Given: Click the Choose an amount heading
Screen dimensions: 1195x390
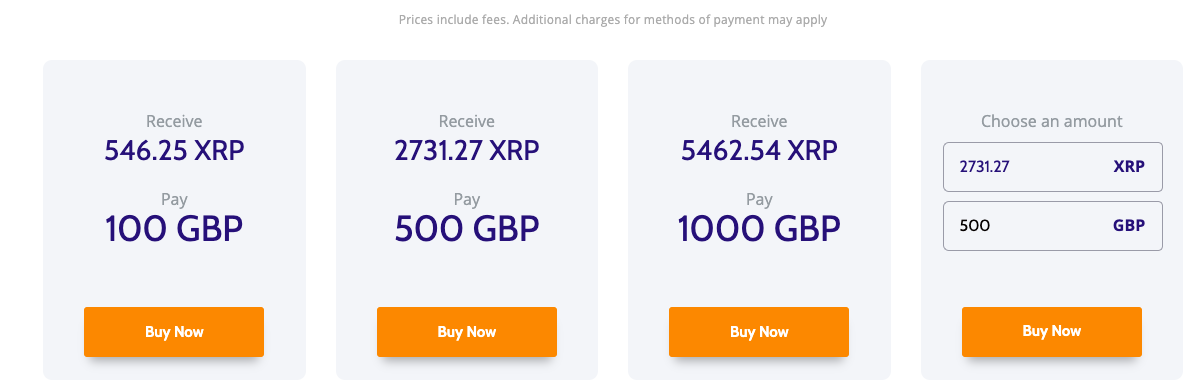Looking at the screenshot, I should point(1052,121).
